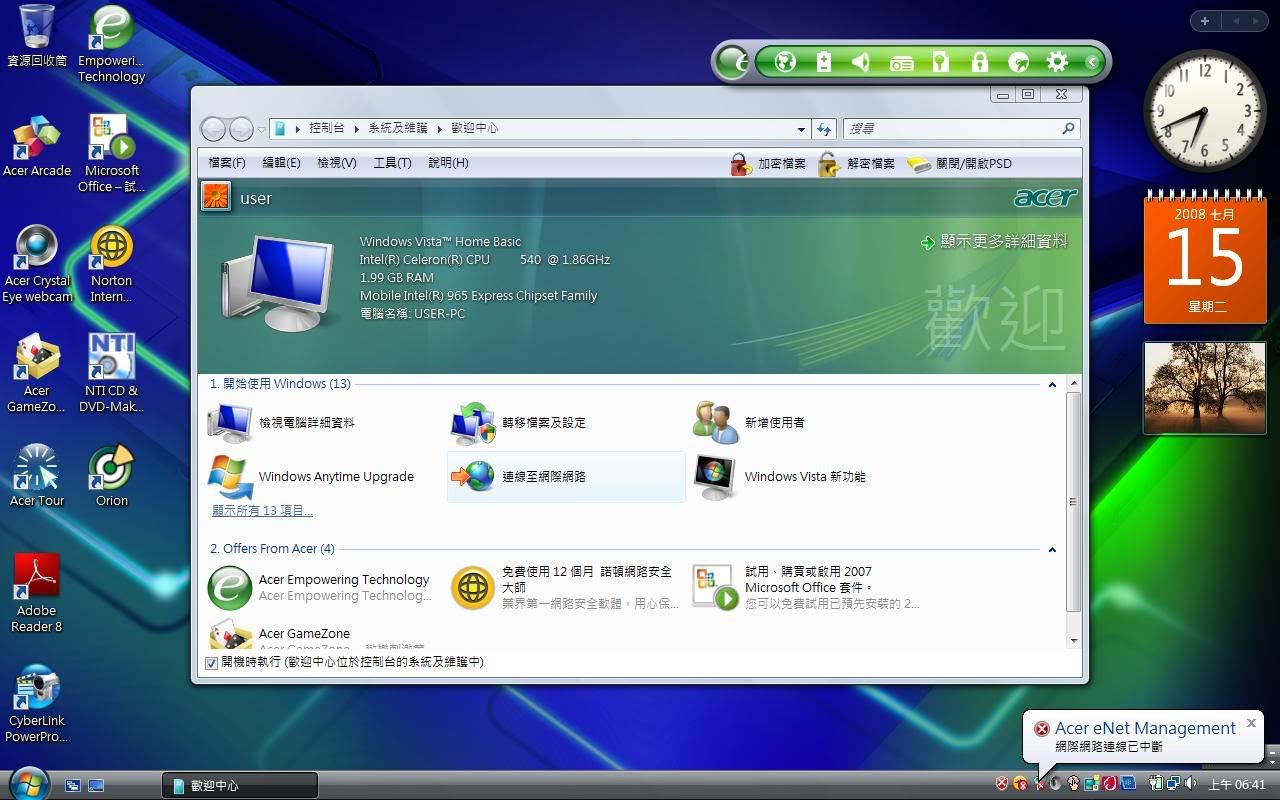The image size is (1280, 800).
Task: Launch Acer Arcade from the desktop
Action: pos(37,147)
